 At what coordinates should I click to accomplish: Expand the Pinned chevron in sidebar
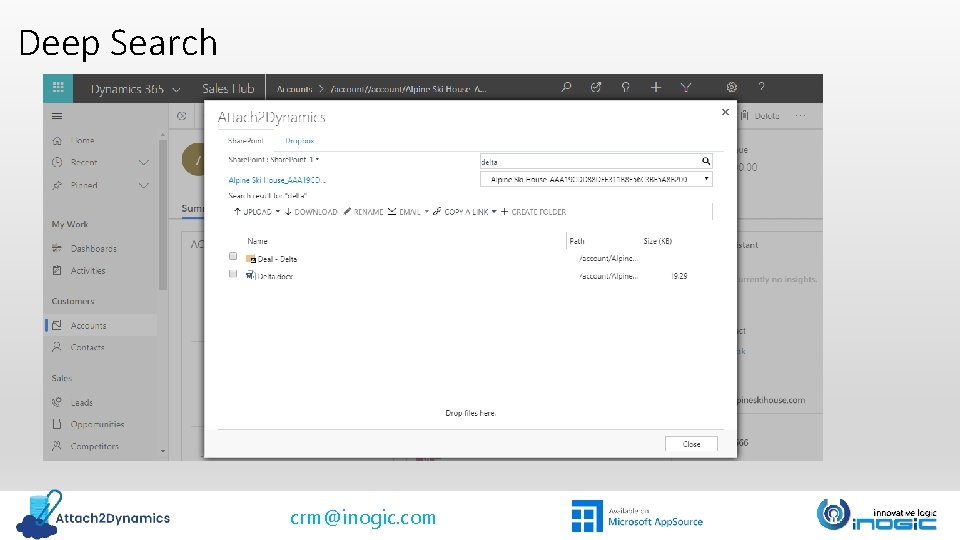click(143, 185)
